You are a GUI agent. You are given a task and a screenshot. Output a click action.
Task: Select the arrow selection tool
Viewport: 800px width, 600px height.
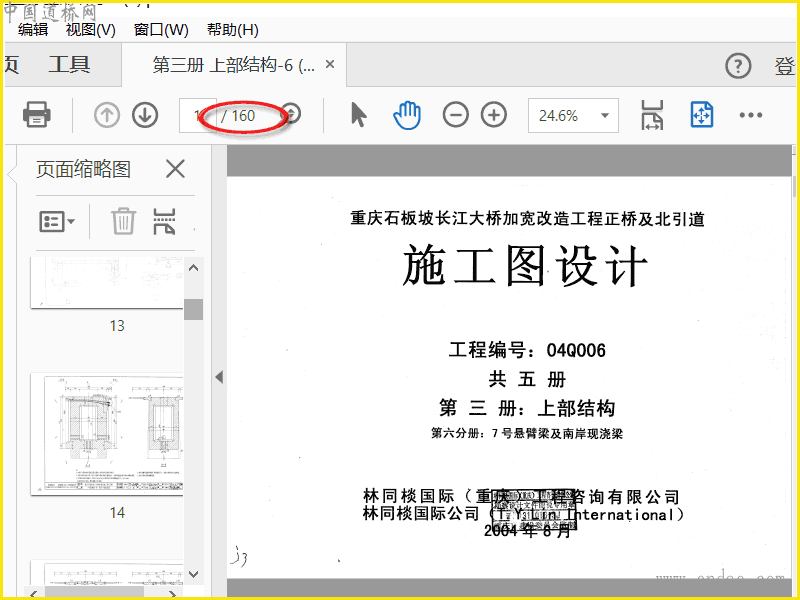(359, 115)
